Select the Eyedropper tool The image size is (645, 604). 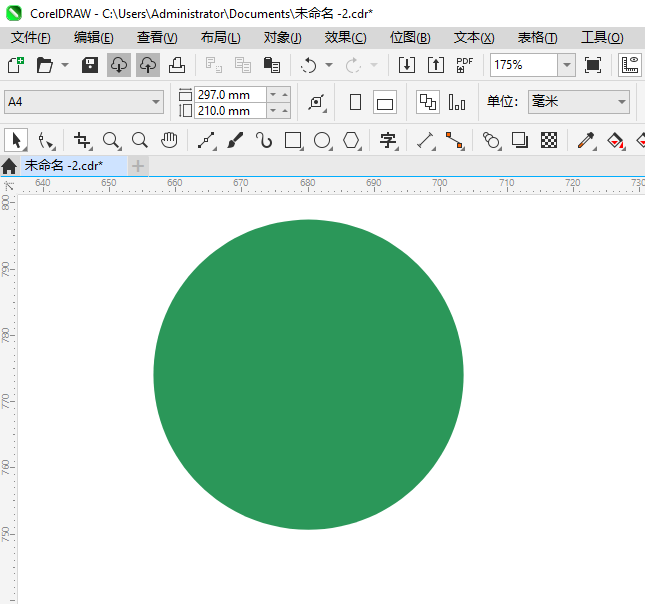click(586, 140)
